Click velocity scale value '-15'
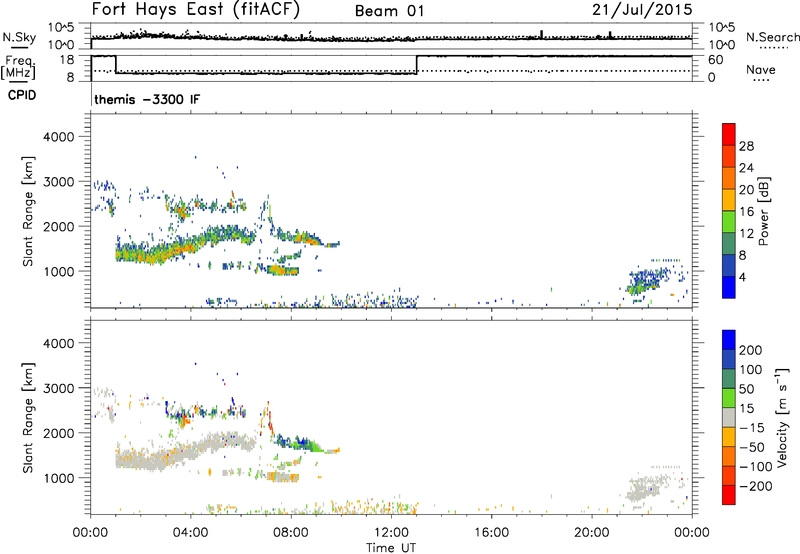Viewport: 800px width, 554px height. [752, 428]
